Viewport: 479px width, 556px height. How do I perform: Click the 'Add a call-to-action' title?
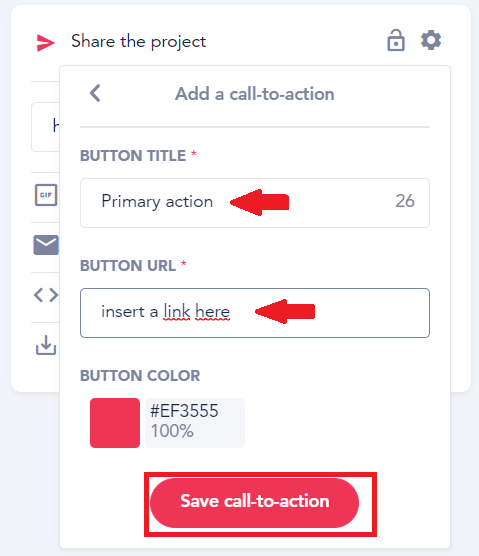coord(255,94)
